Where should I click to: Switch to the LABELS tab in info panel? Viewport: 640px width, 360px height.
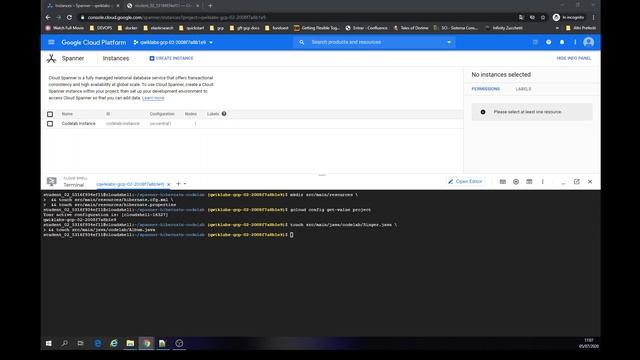pos(523,89)
